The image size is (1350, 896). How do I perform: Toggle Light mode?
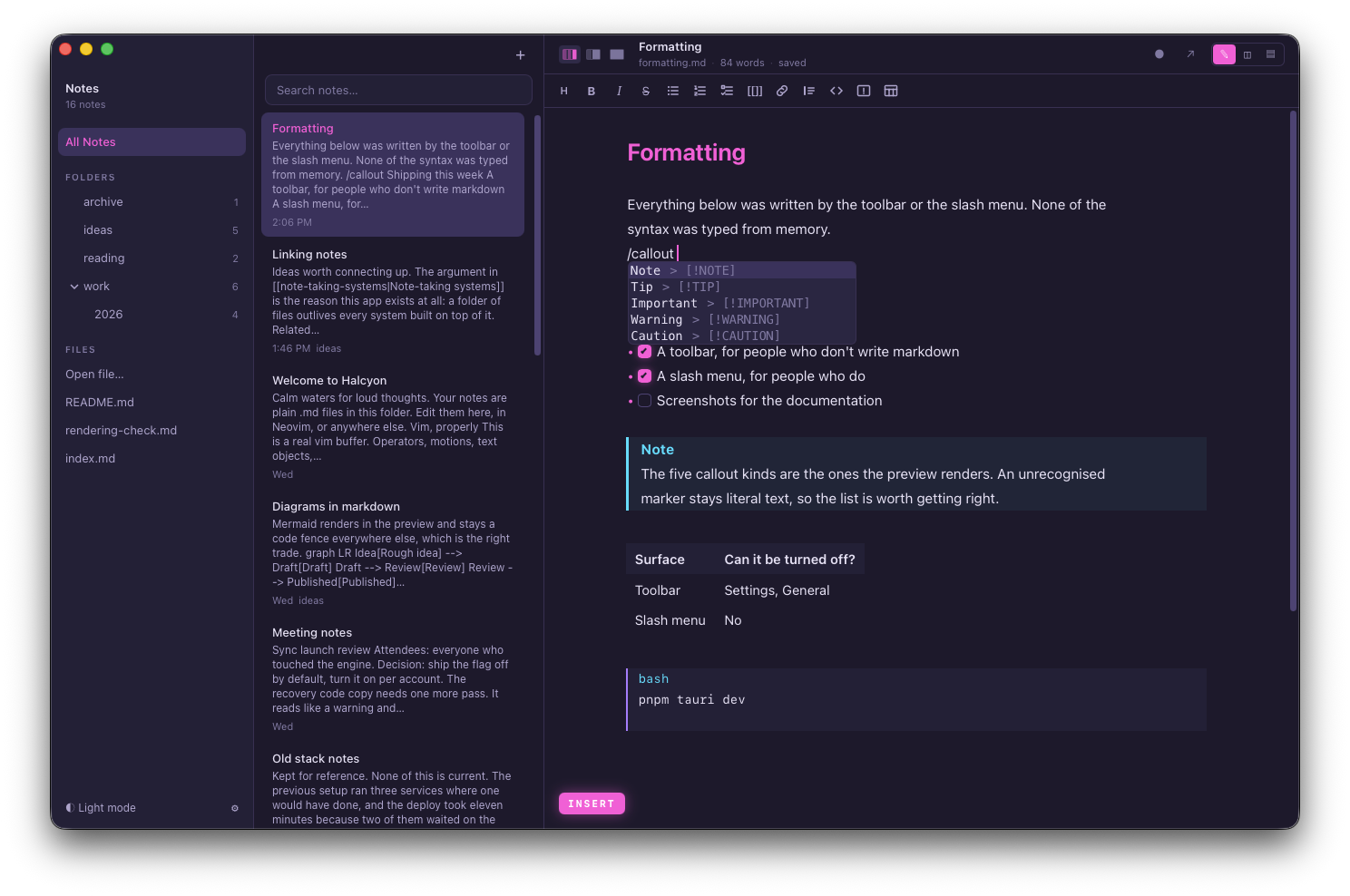pyautogui.click(x=101, y=808)
